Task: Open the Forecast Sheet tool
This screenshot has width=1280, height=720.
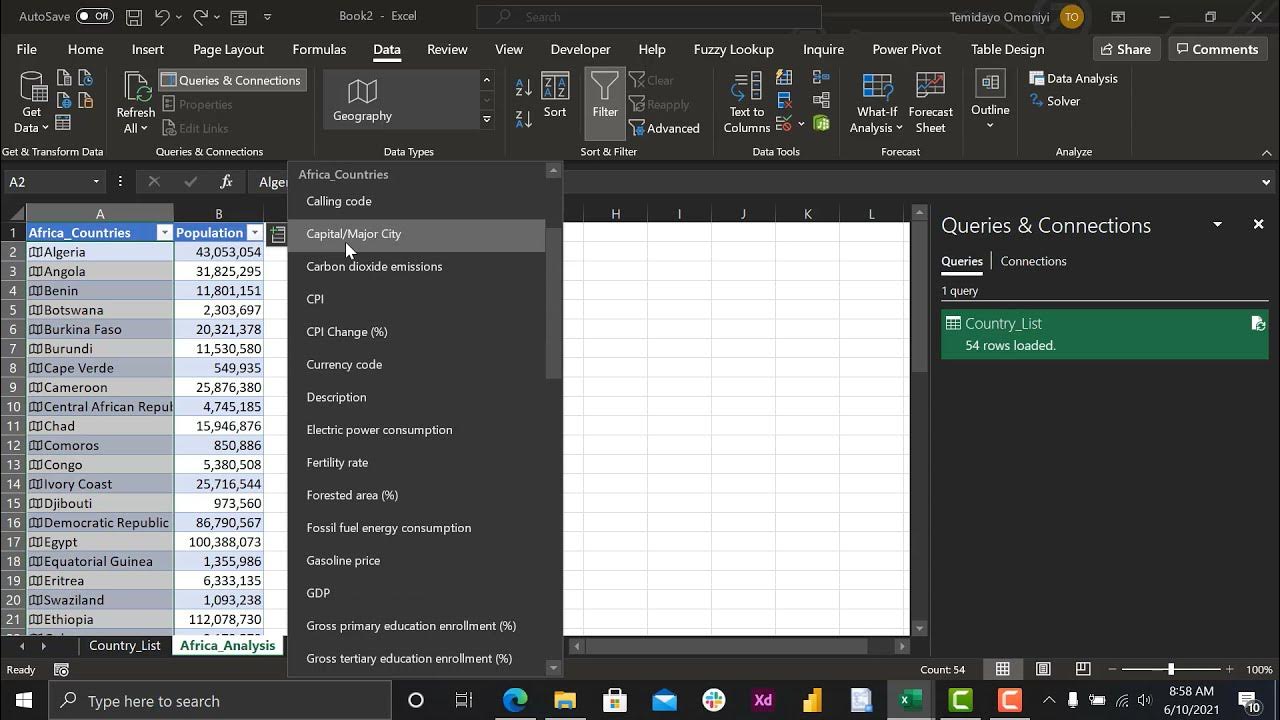Action: (930, 103)
